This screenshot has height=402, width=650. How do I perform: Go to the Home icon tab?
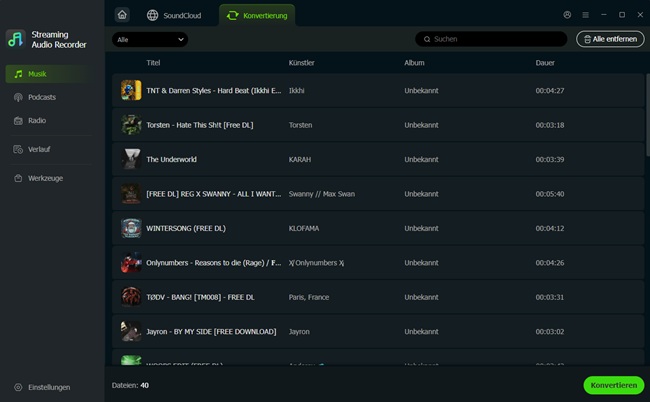coord(122,15)
